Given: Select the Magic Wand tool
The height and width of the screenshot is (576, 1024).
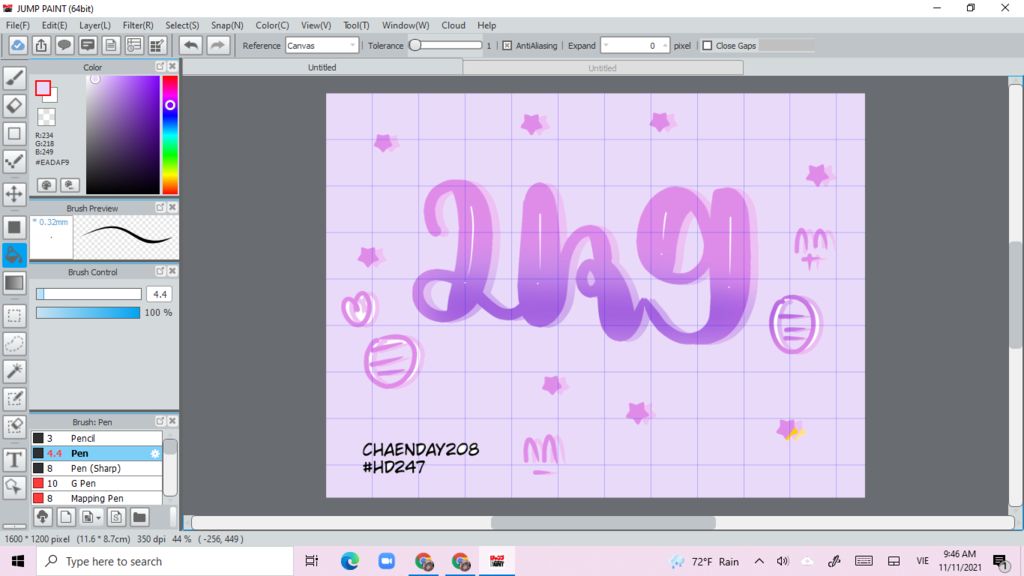Looking at the screenshot, I should tap(14, 371).
